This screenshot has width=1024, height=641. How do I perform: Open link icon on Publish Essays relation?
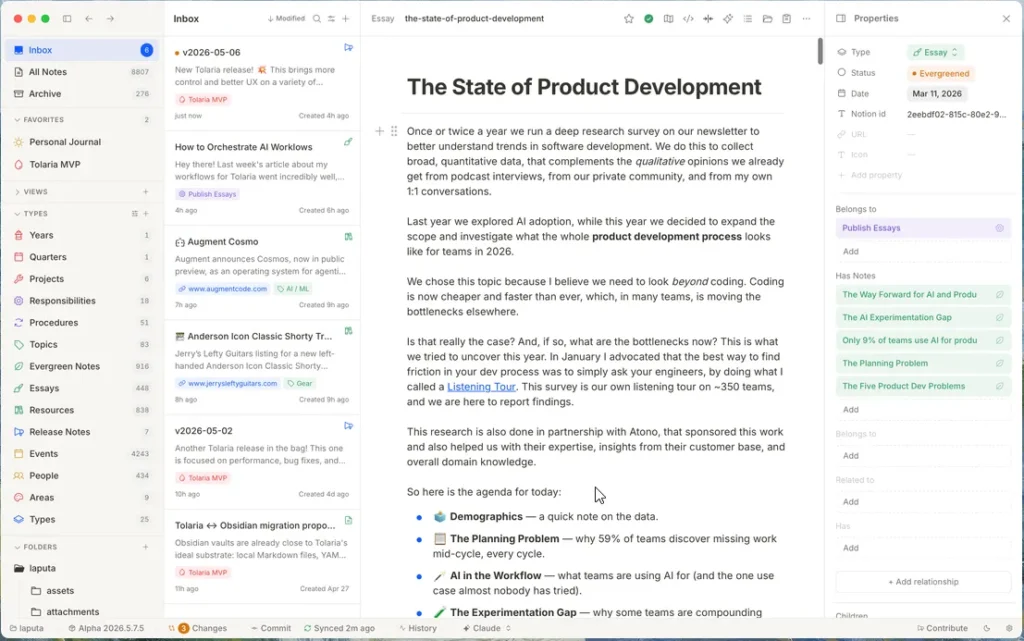(999, 228)
